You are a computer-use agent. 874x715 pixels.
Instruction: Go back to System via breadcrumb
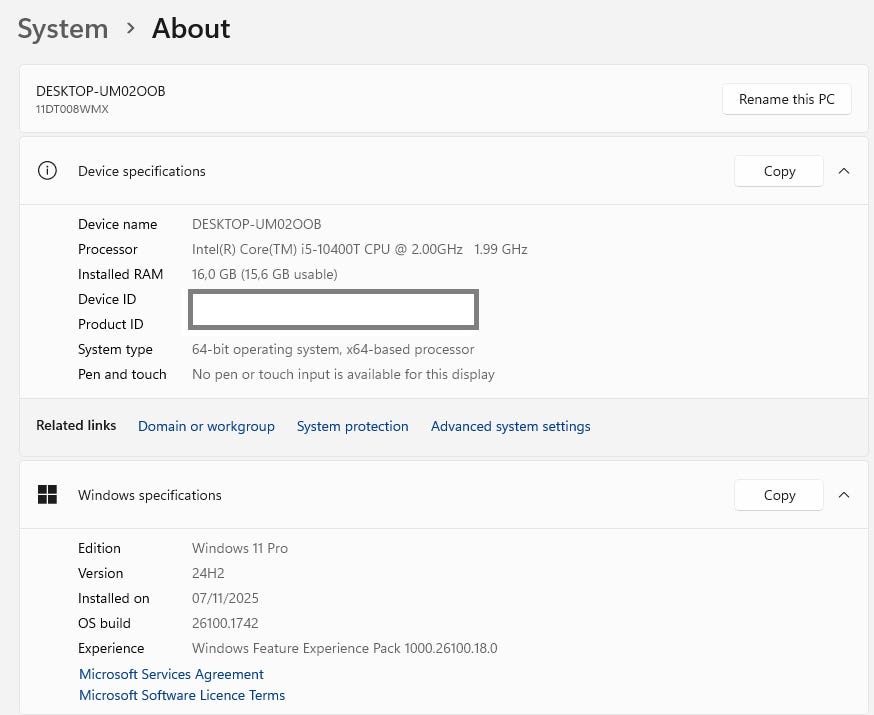pyautogui.click(x=63, y=29)
